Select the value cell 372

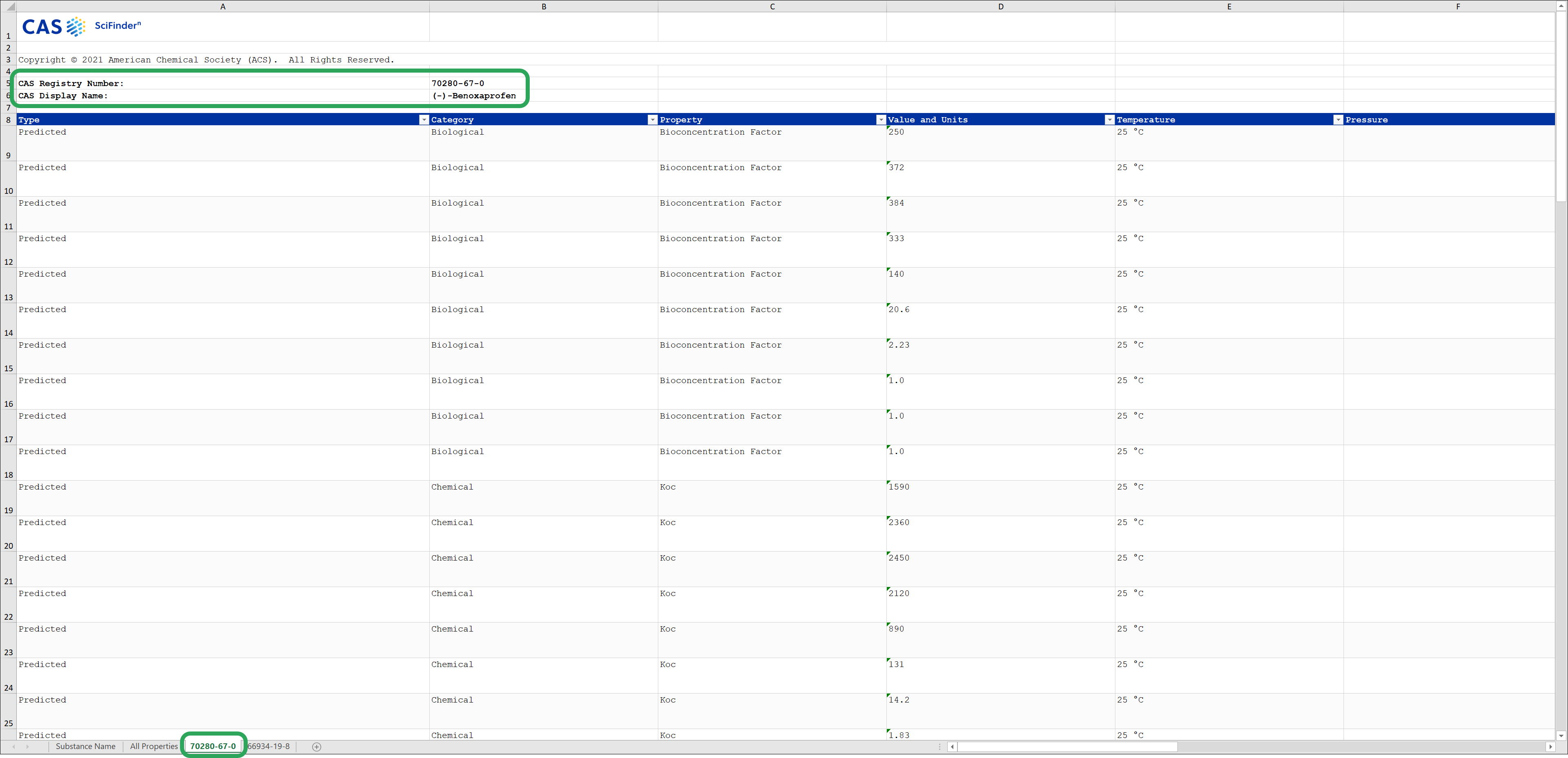(1001, 179)
